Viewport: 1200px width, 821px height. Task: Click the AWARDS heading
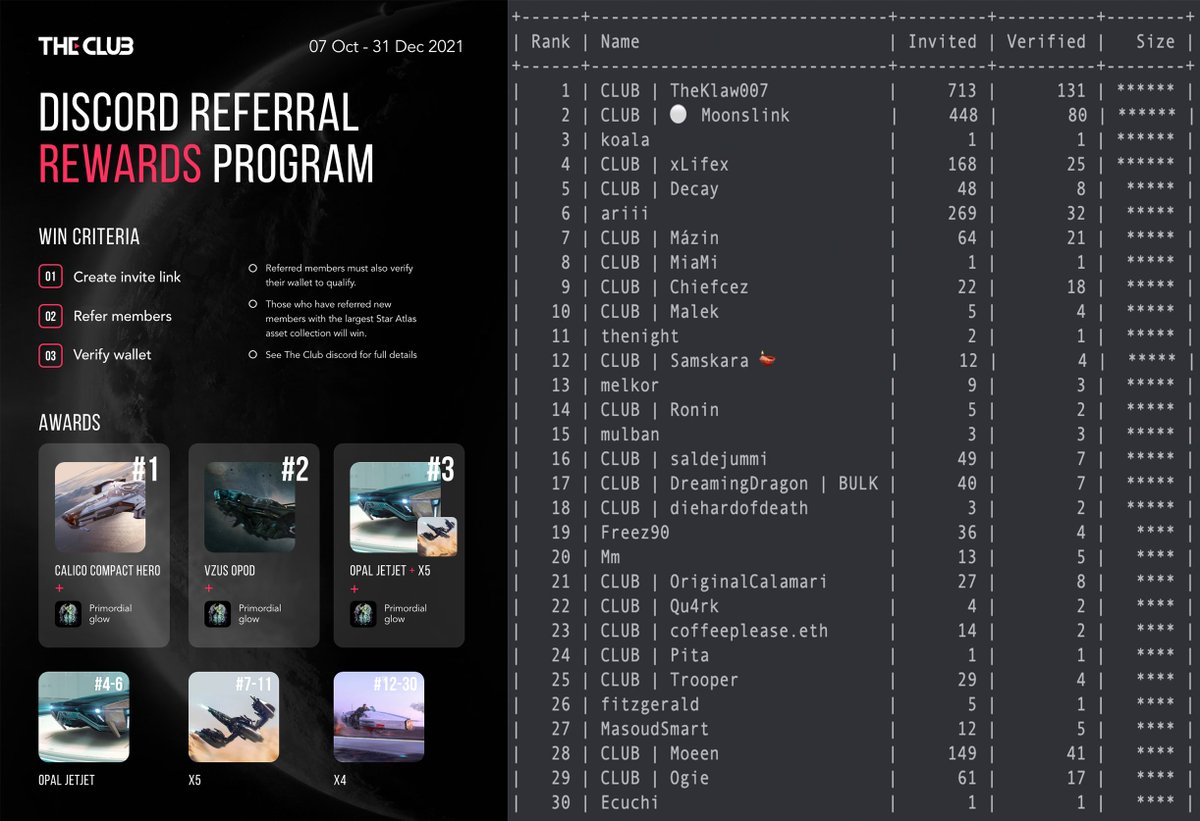(72, 423)
